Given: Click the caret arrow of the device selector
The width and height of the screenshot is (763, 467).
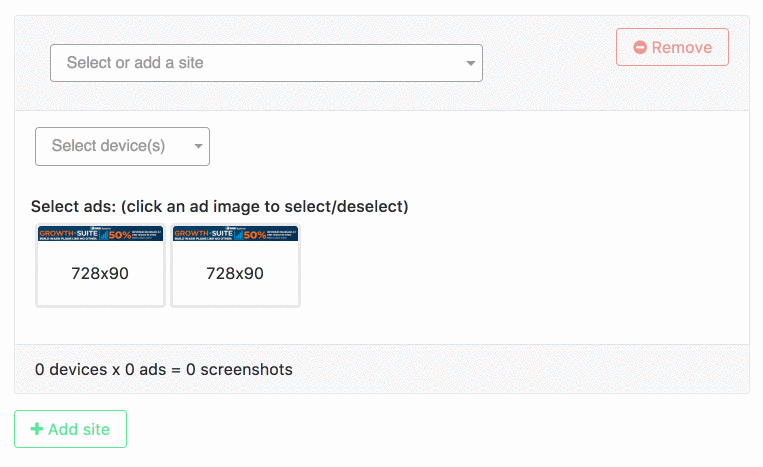Looking at the screenshot, I should (198, 146).
